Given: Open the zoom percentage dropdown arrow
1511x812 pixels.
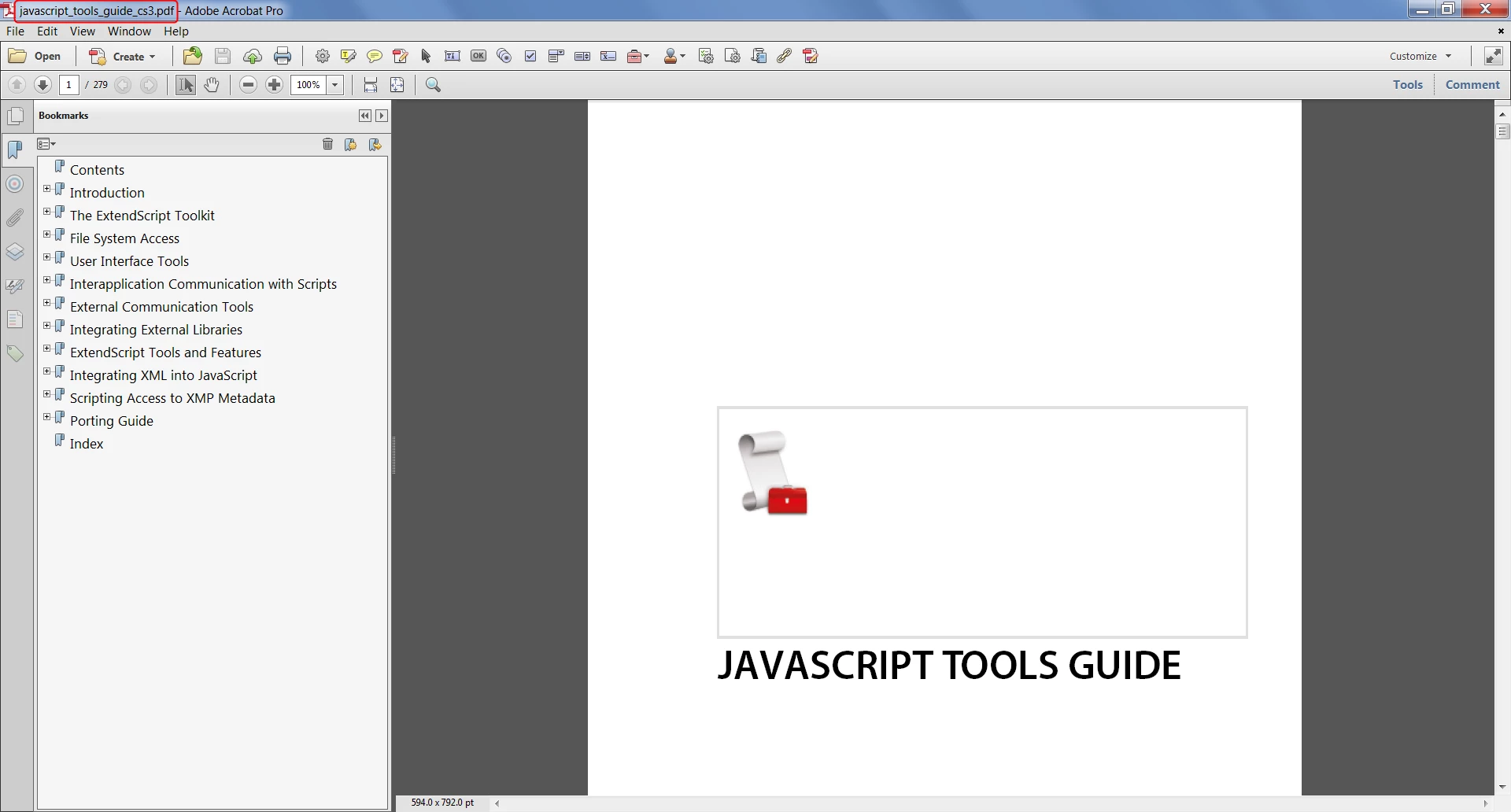Looking at the screenshot, I should pyautogui.click(x=335, y=85).
